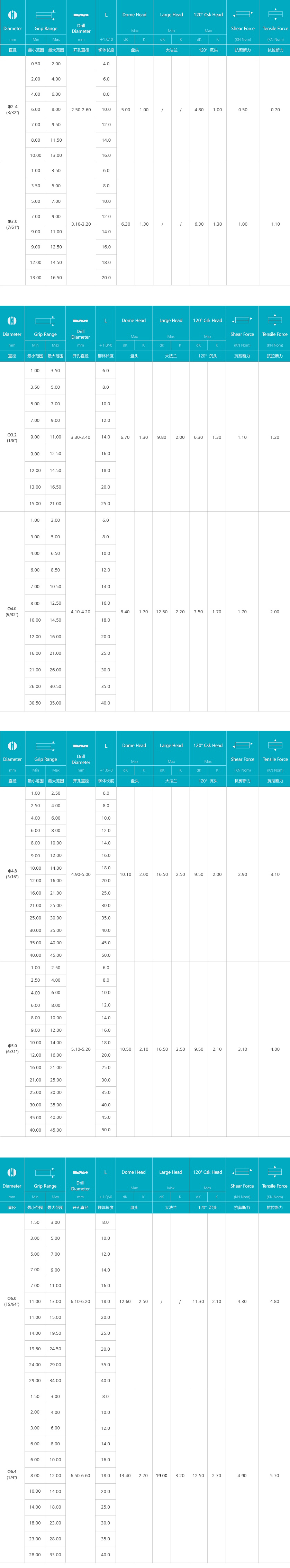Click the Tensile Force icon in the Φ2.4 table header
290x1568 pixels.
coord(275,13)
